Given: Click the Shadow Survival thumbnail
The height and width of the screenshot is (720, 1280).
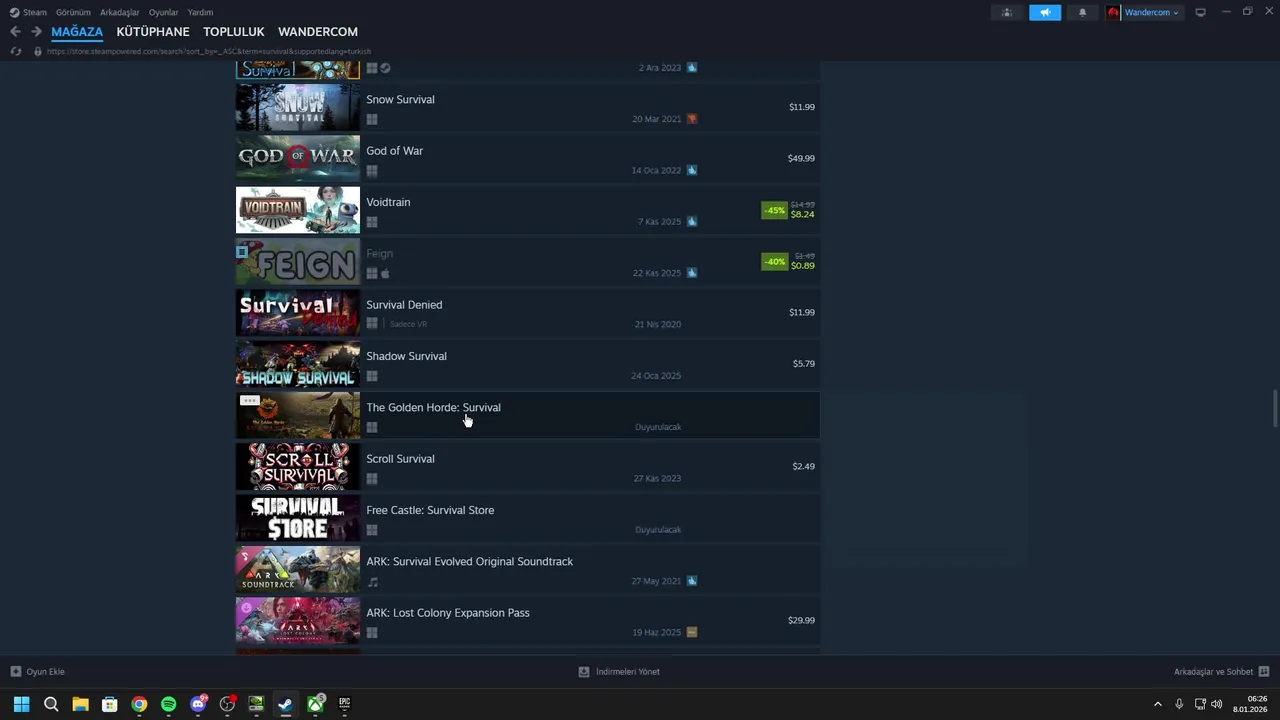Looking at the screenshot, I should 298,364.
